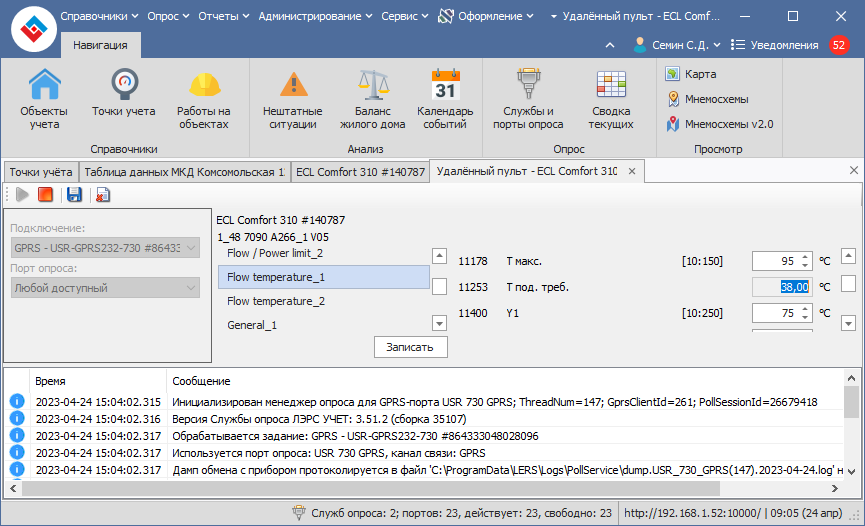Open Службы и порты опроса
The width and height of the screenshot is (865, 526).
528,99
